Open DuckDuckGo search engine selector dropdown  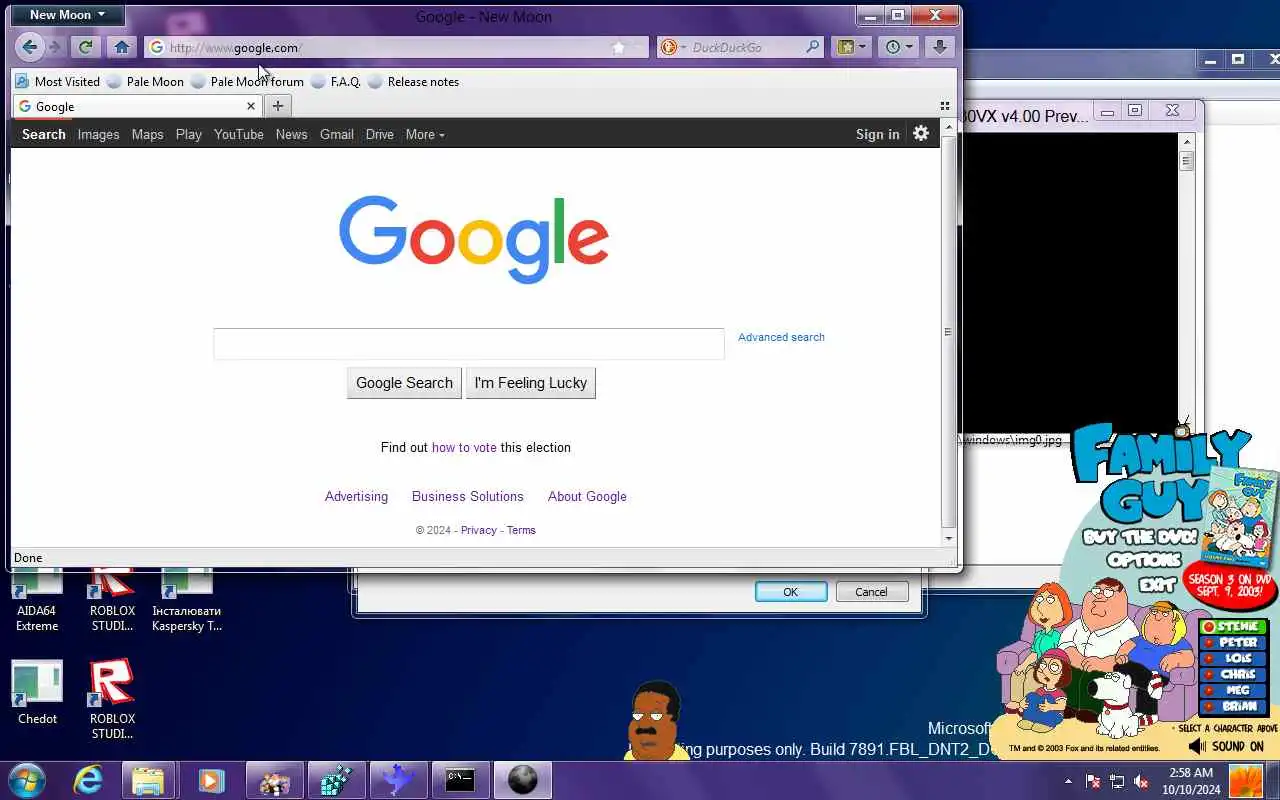672,47
